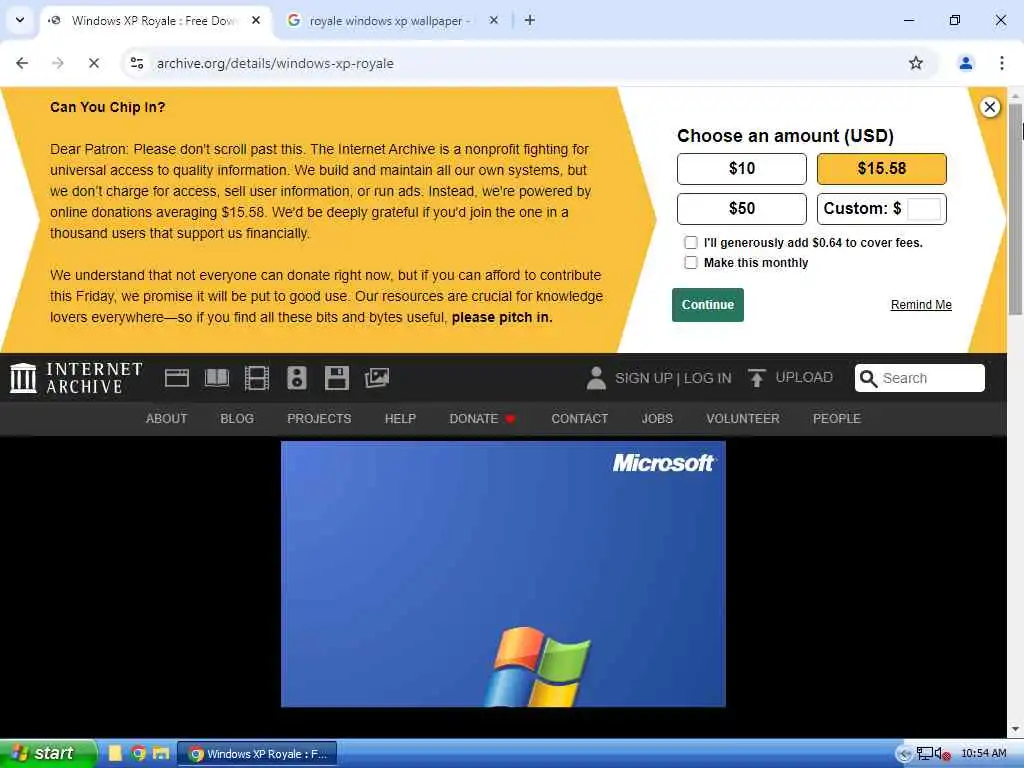Open the Web (Wayback) icon in navbar
This screenshot has width=1024, height=768.
(x=177, y=378)
